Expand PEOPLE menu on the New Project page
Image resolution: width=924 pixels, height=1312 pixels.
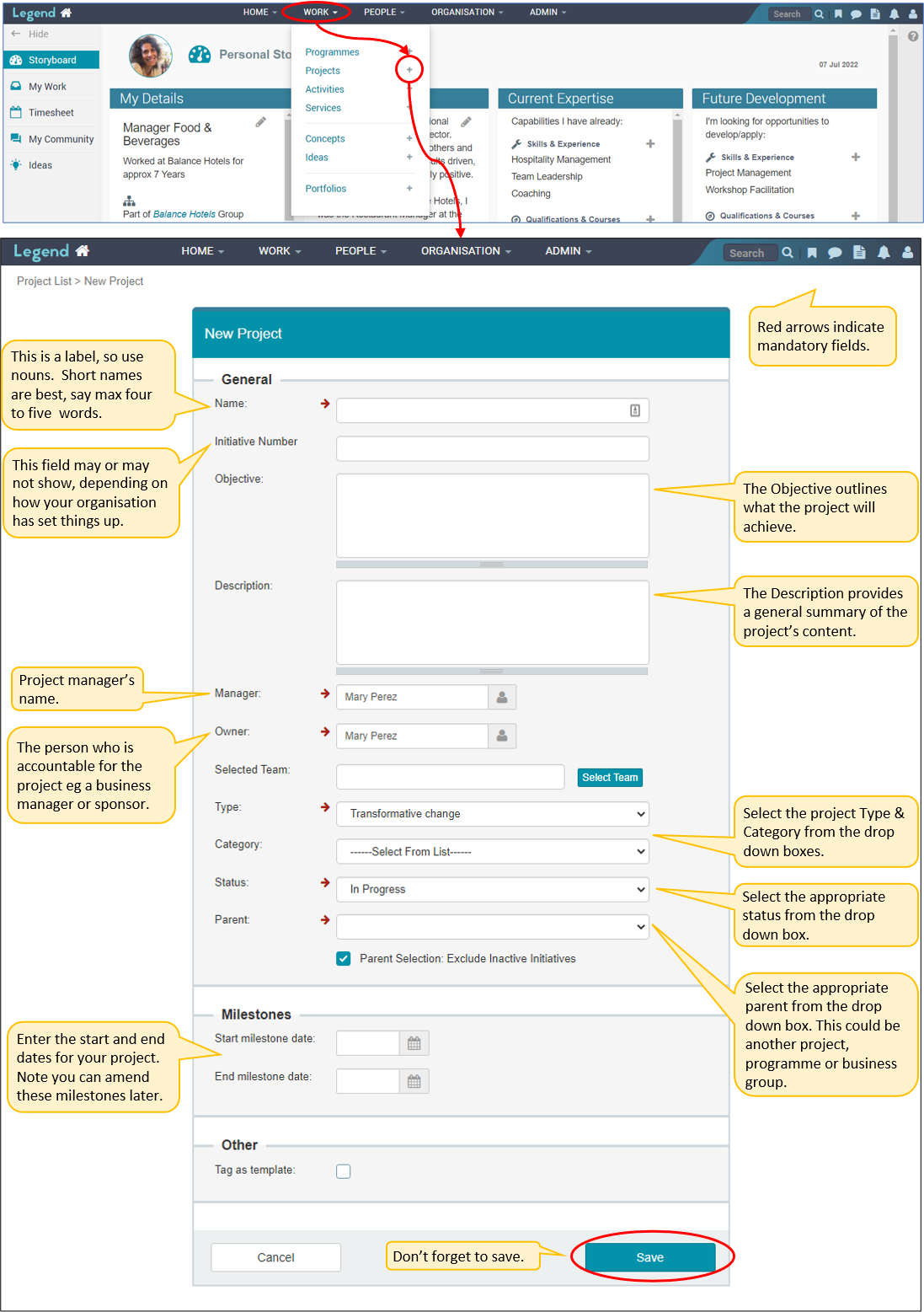click(361, 251)
